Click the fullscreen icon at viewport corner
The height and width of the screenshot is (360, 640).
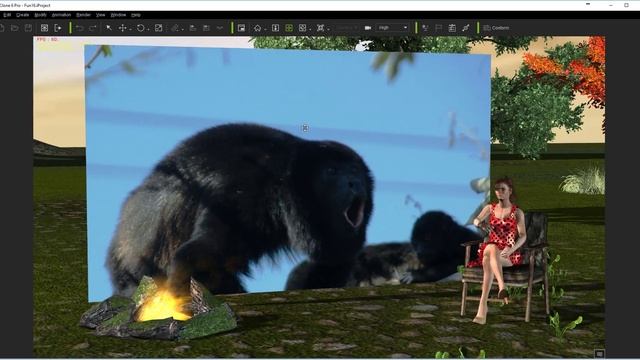pos(599,353)
